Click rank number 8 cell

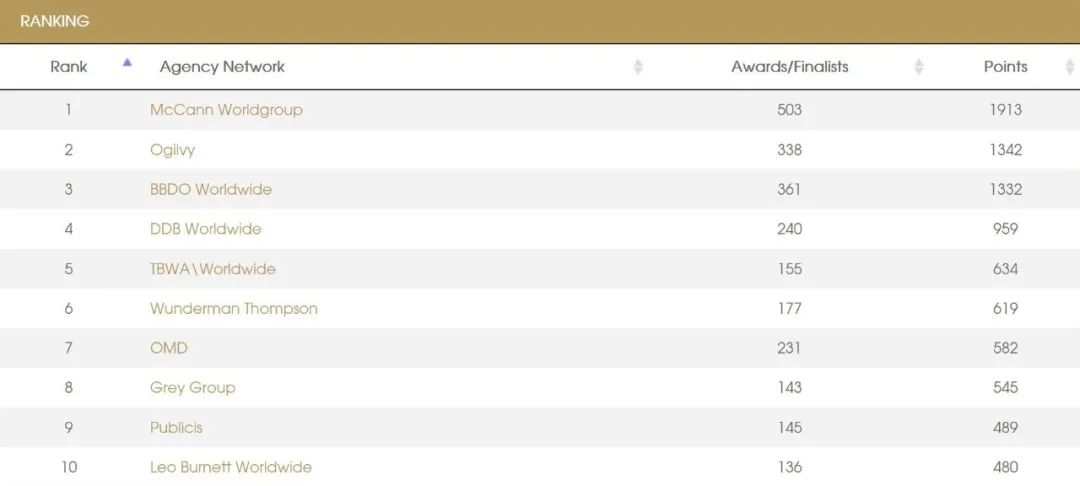69,388
